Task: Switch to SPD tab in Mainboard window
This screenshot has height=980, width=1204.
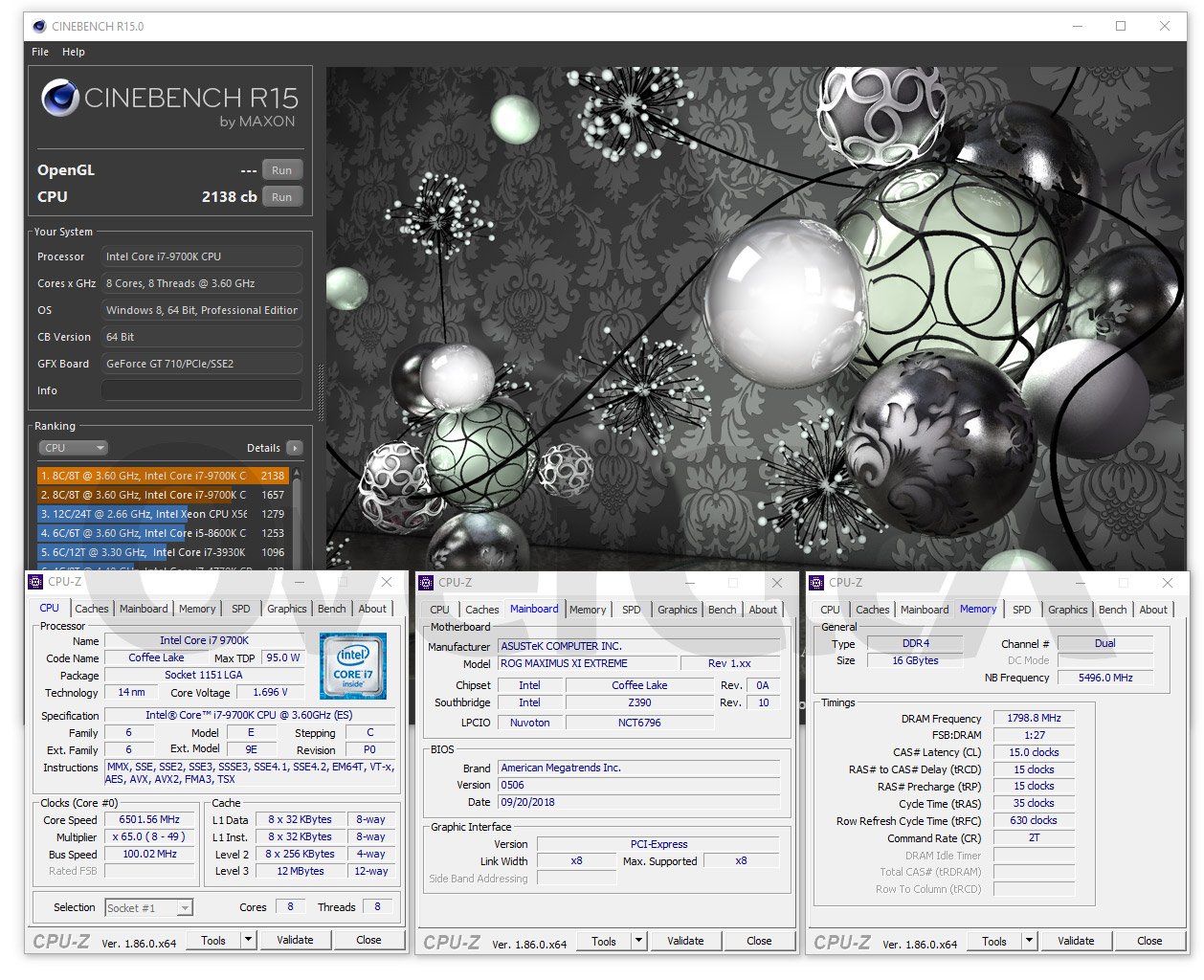Action: click(x=632, y=610)
